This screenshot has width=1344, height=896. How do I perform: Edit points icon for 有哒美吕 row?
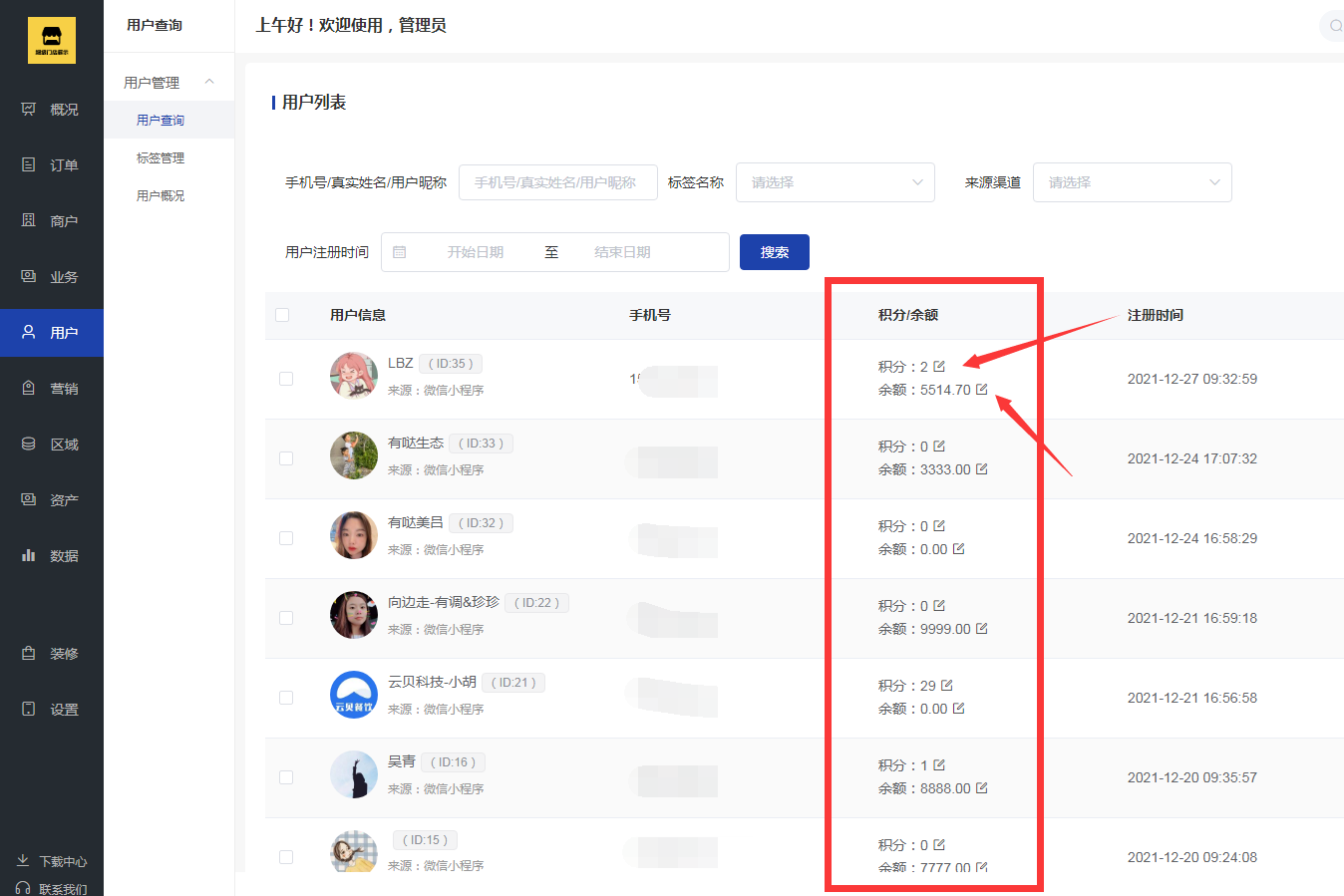939,525
